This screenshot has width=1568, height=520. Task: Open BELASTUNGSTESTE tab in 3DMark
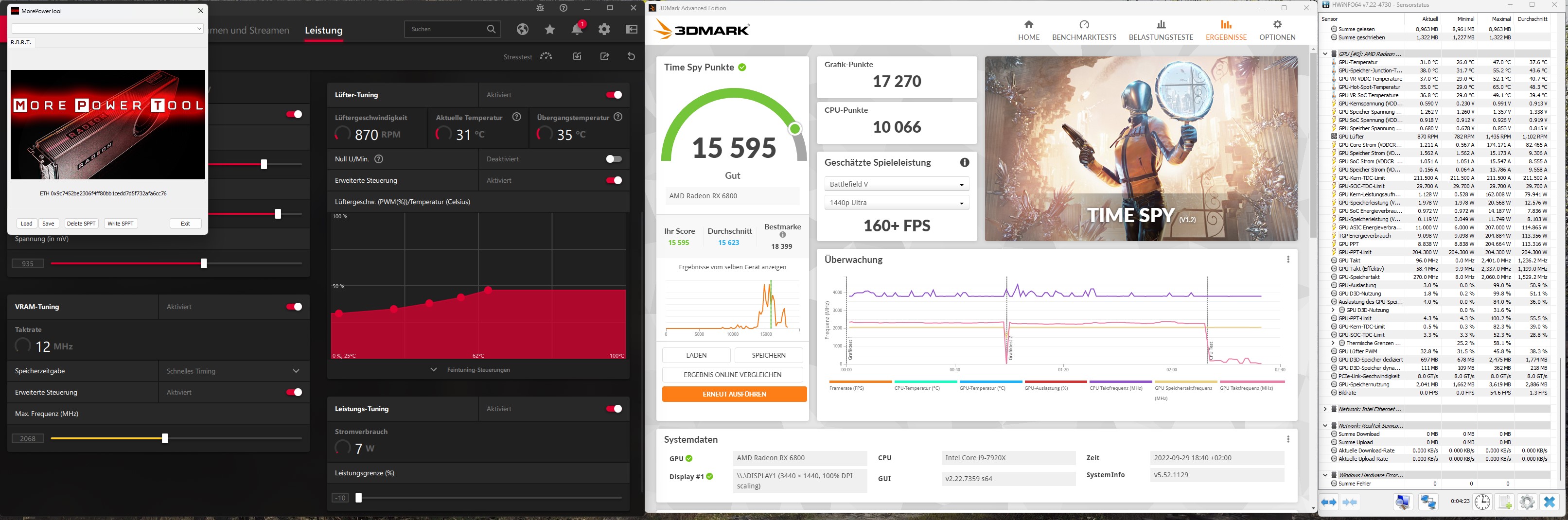click(x=1161, y=30)
